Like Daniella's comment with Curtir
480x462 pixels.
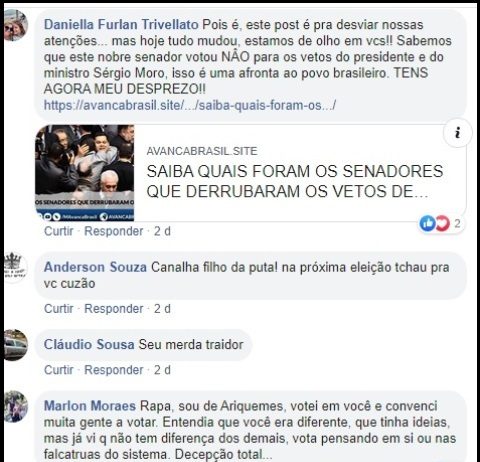coord(59,231)
